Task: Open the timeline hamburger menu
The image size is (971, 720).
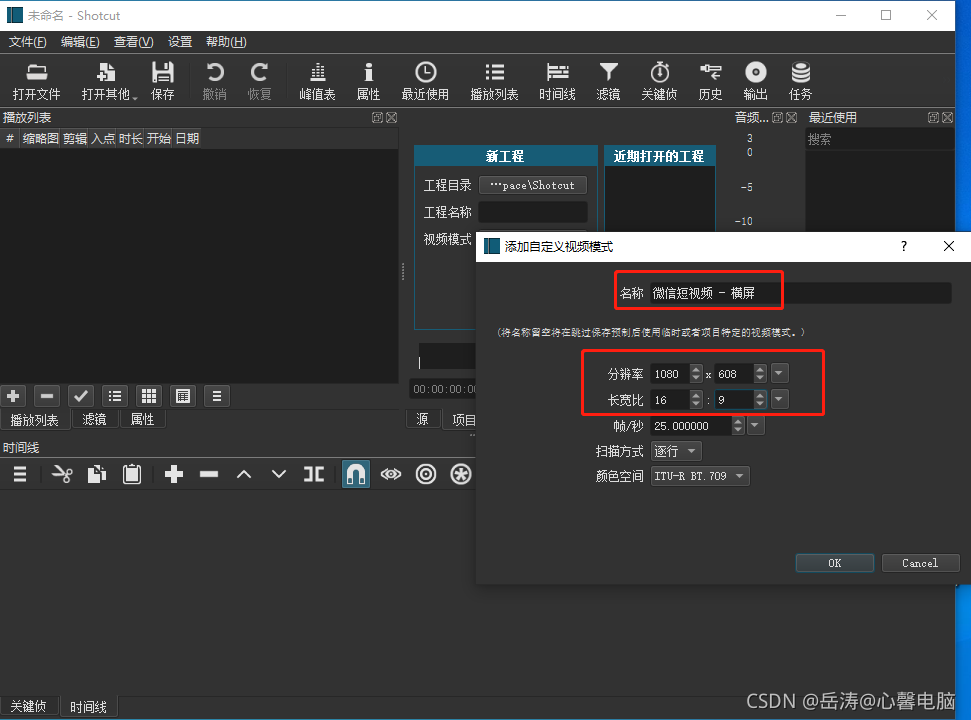Action: click(x=20, y=475)
